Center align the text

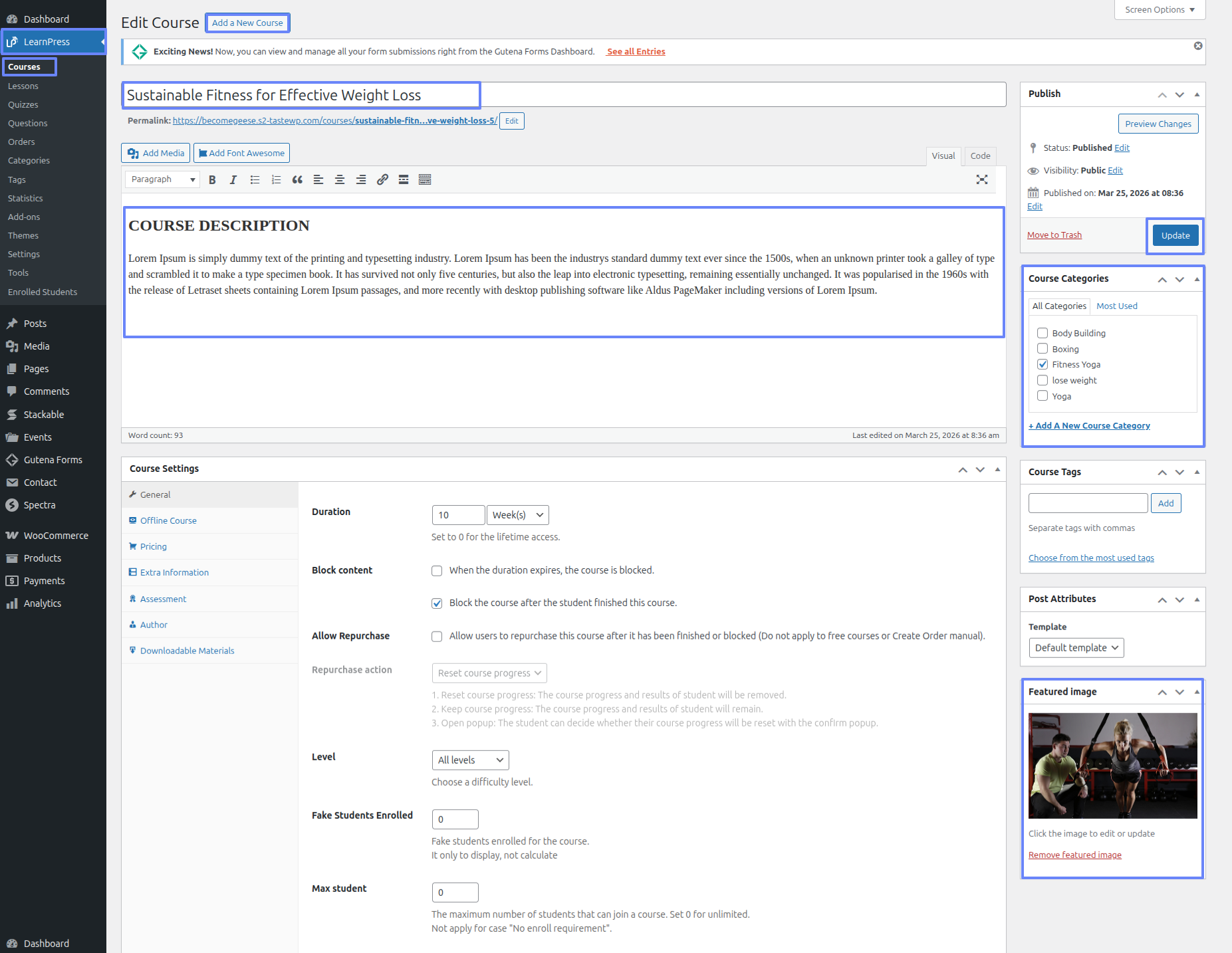click(x=340, y=180)
